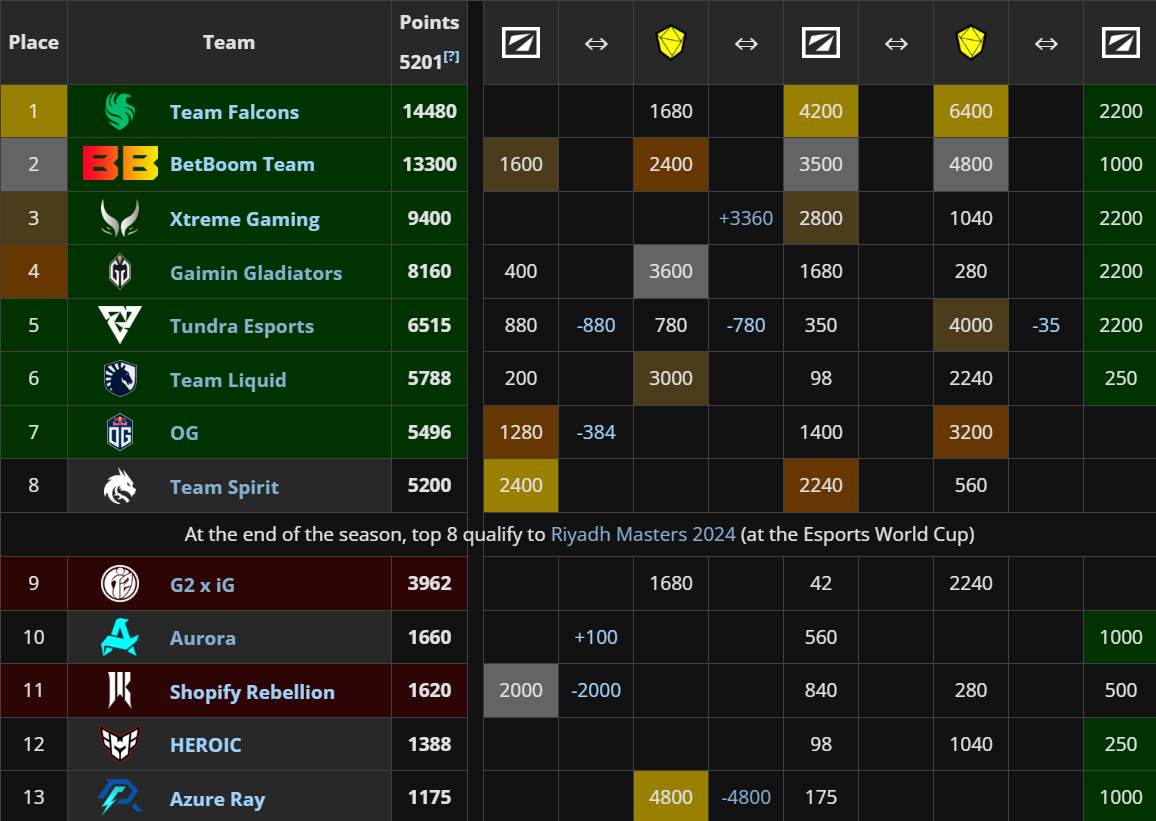This screenshot has width=1156, height=821.
Task: Click the Place column header
Action: pos(34,42)
